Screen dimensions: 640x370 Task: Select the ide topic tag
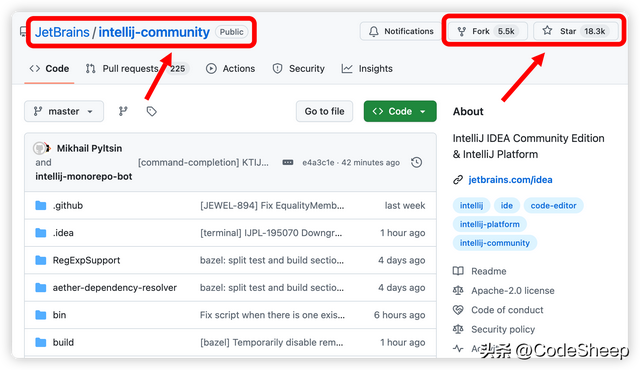[507, 206]
